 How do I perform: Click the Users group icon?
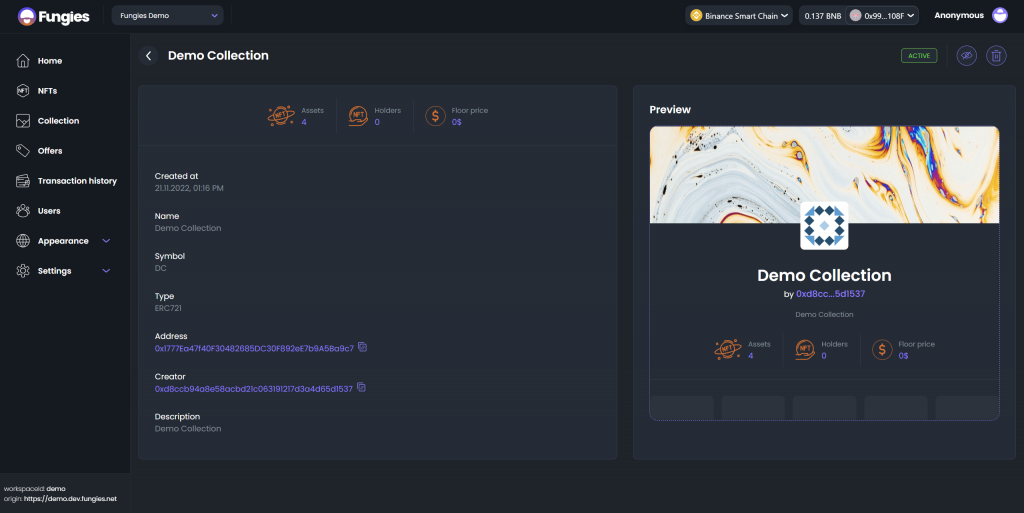coord(23,211)
